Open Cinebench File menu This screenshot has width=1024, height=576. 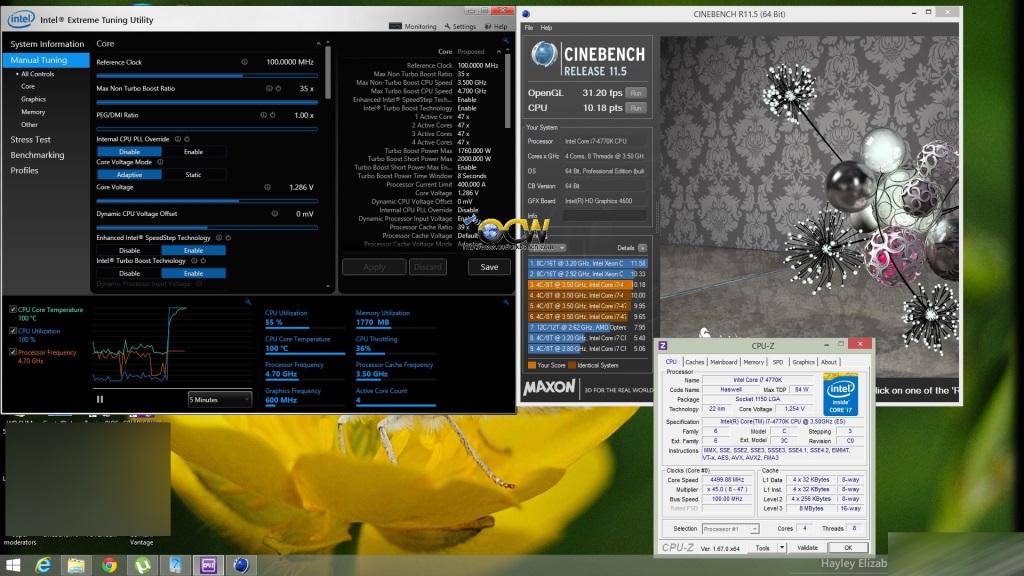pyautogui.click(x=528, y=27)
